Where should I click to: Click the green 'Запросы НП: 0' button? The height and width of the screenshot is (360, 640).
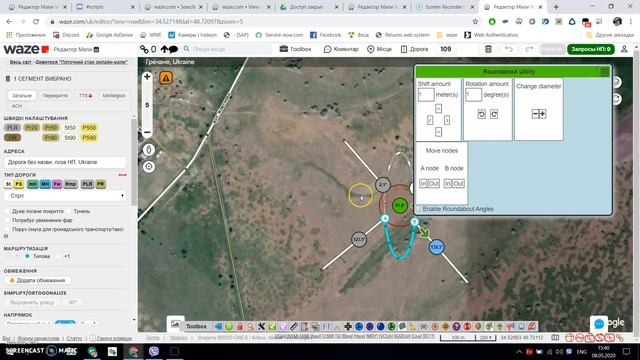pyautogui.click(x=591, y=49)
